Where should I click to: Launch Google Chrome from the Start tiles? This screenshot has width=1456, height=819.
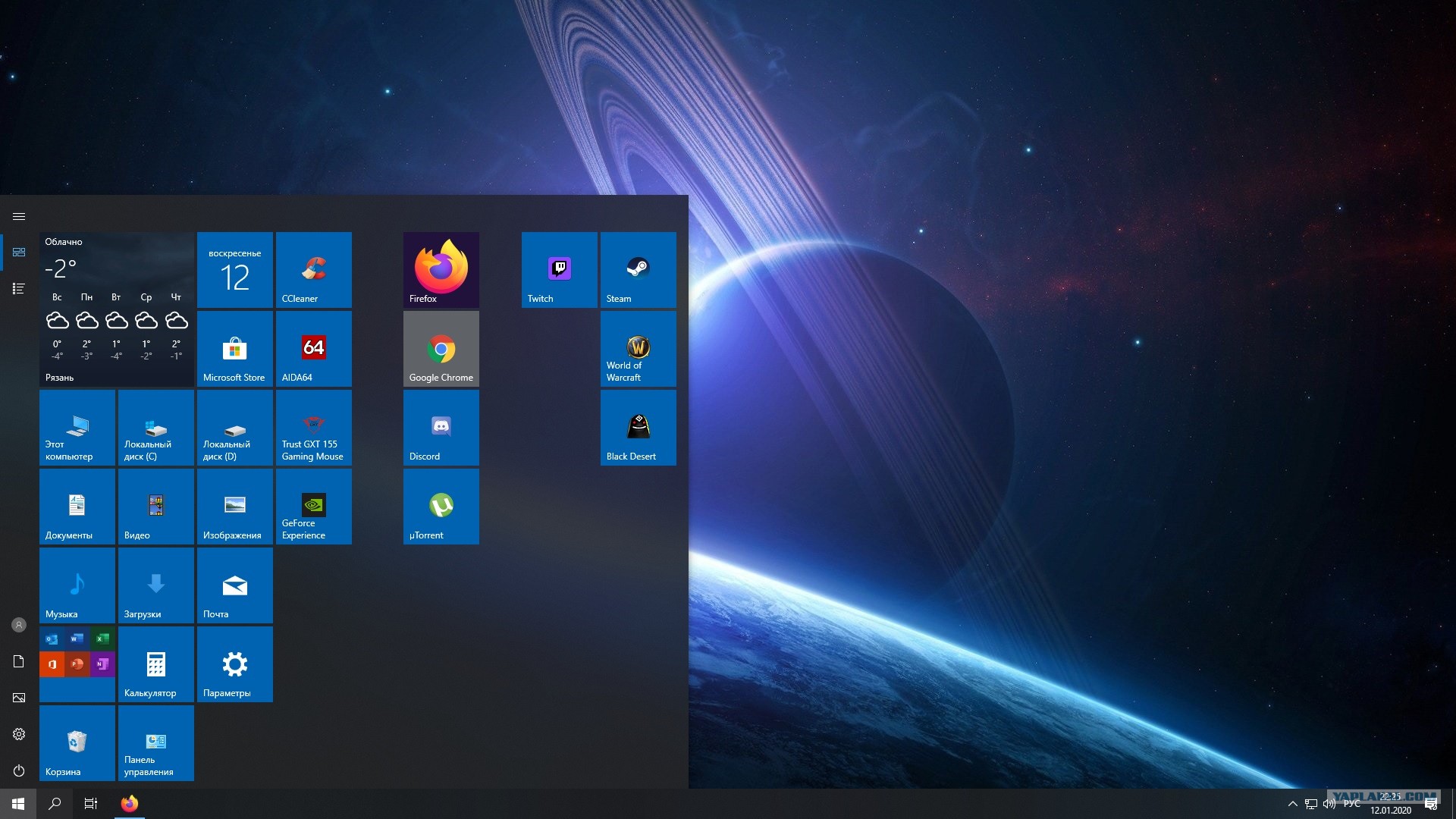[441, 349]
